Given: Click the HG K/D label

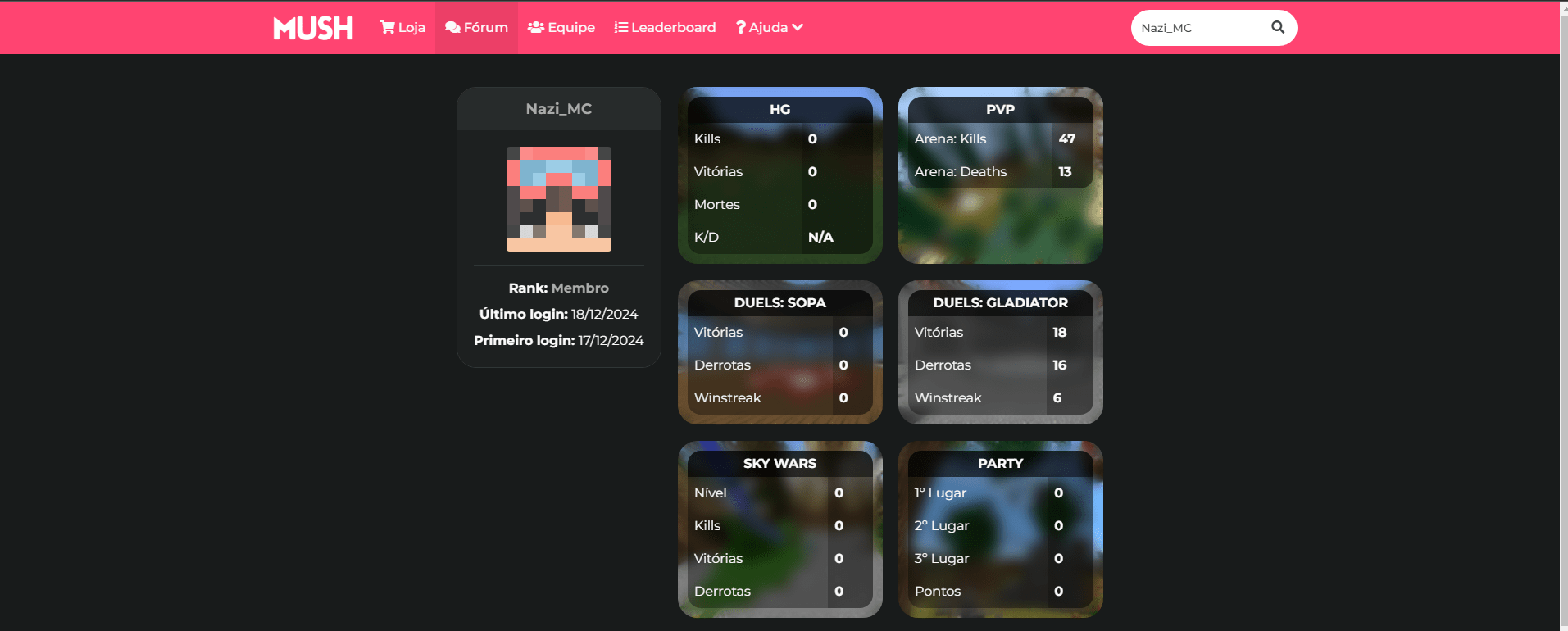Looking at the screenshot, I should tap(707, 237).
